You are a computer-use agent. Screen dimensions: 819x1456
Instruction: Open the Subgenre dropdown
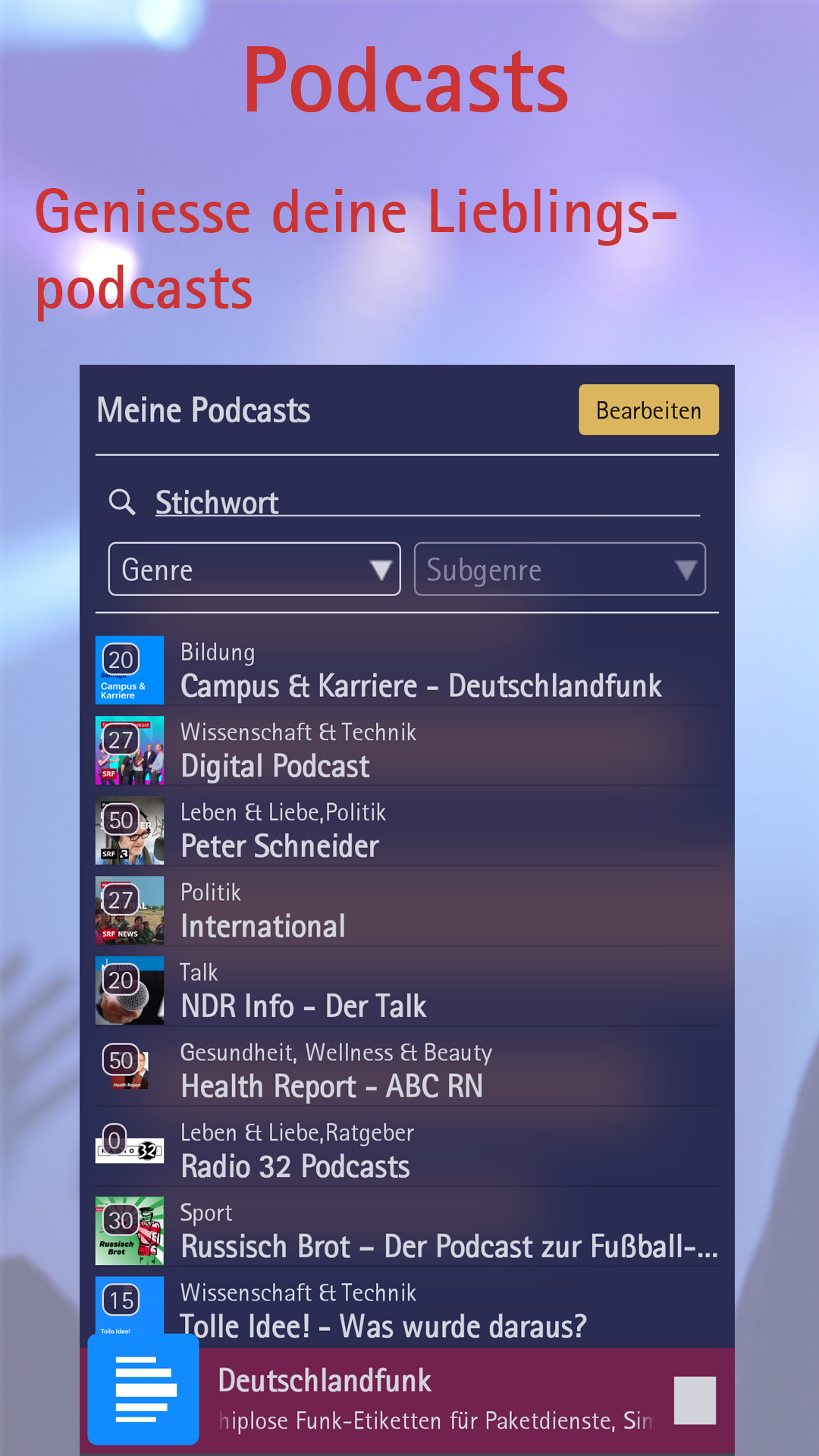click(560, 570)
